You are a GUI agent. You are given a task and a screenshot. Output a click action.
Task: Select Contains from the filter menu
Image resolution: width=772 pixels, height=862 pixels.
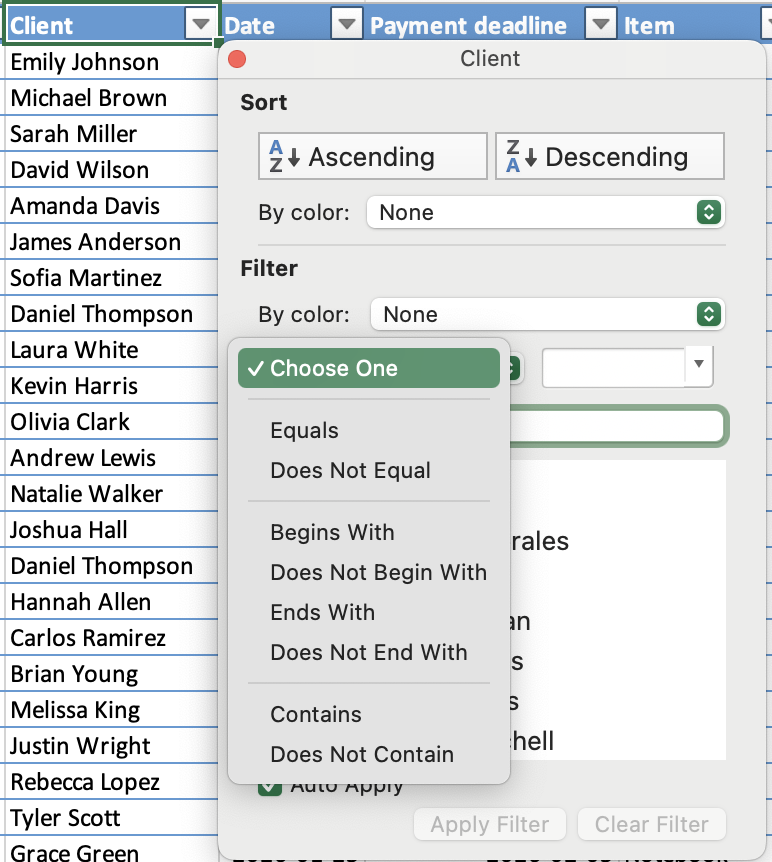[x=316, y=715]
